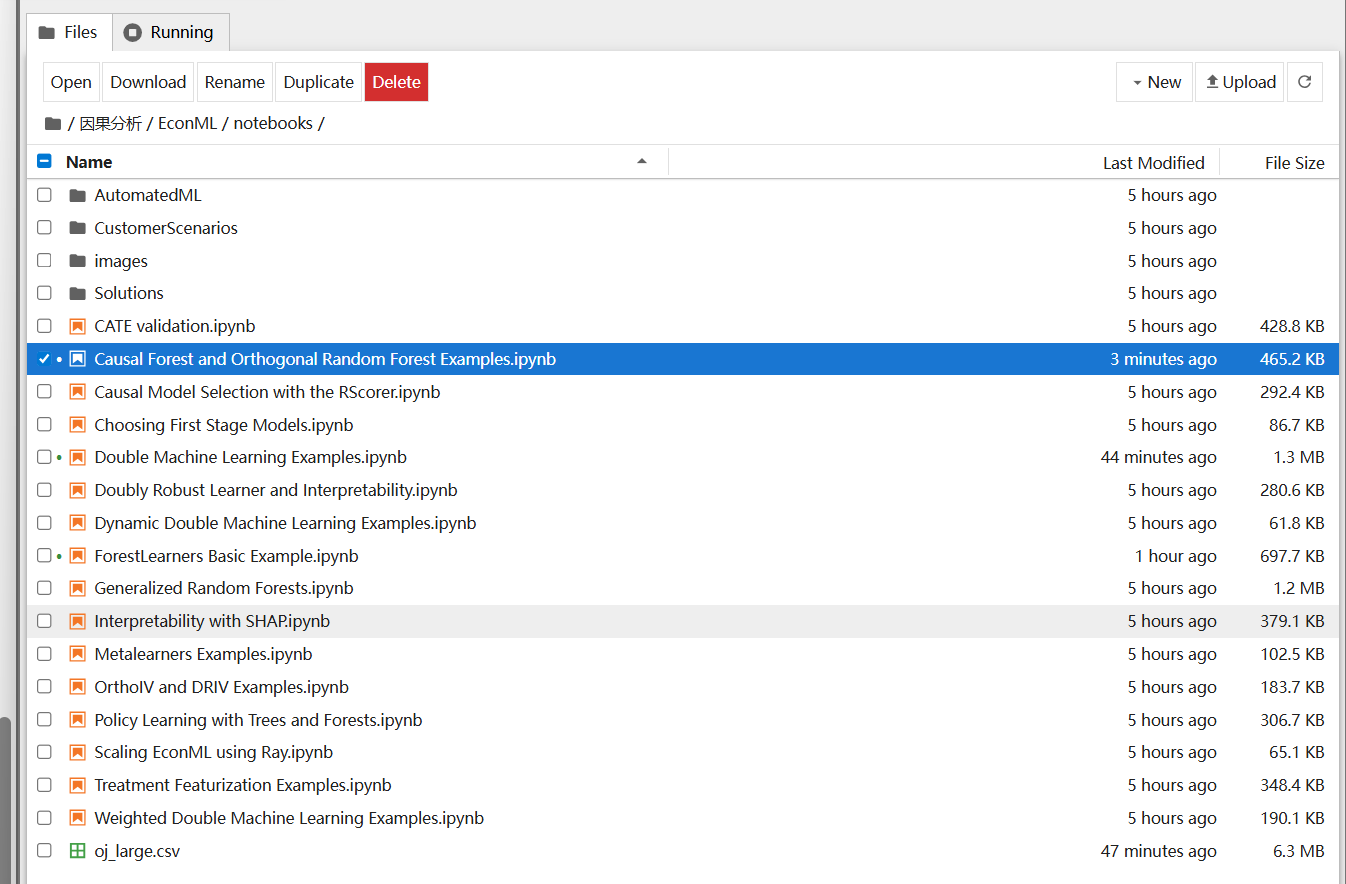The height and width of the screenshot is (884, 1346).
Task: Check the images folder checkbox
Action: click(44, 261)
